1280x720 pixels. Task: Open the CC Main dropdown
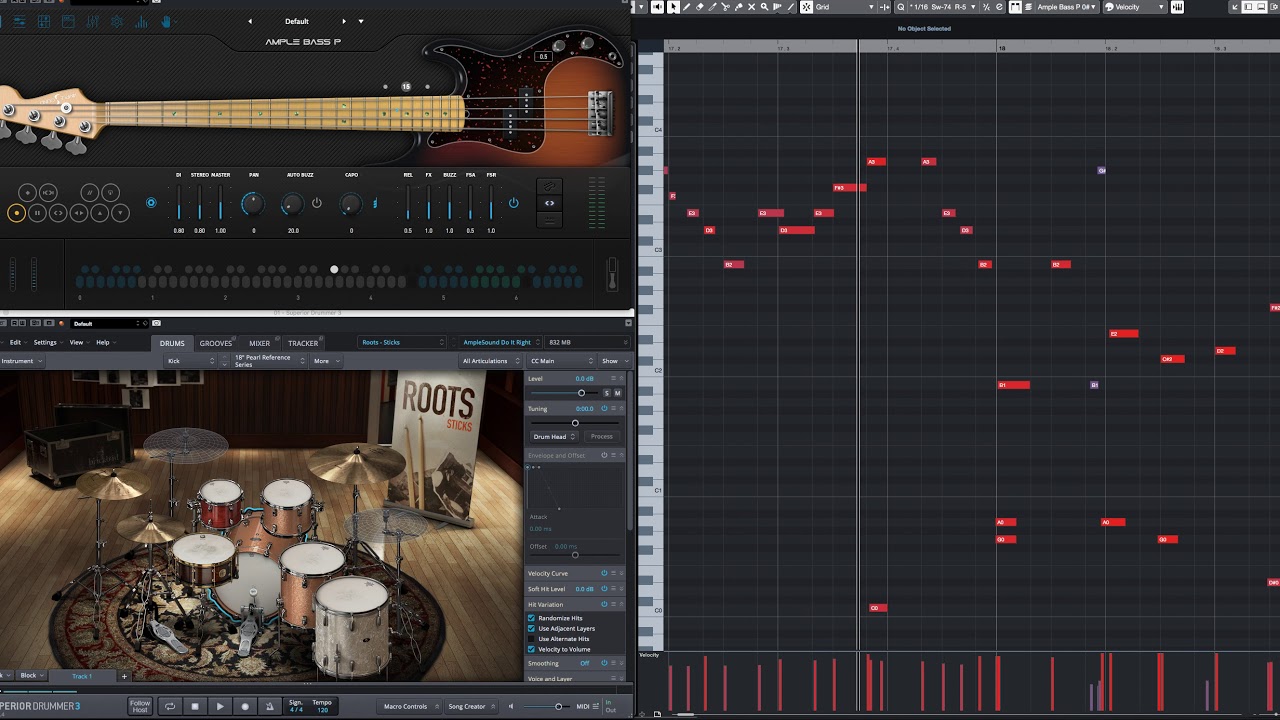tap(560, 361)
